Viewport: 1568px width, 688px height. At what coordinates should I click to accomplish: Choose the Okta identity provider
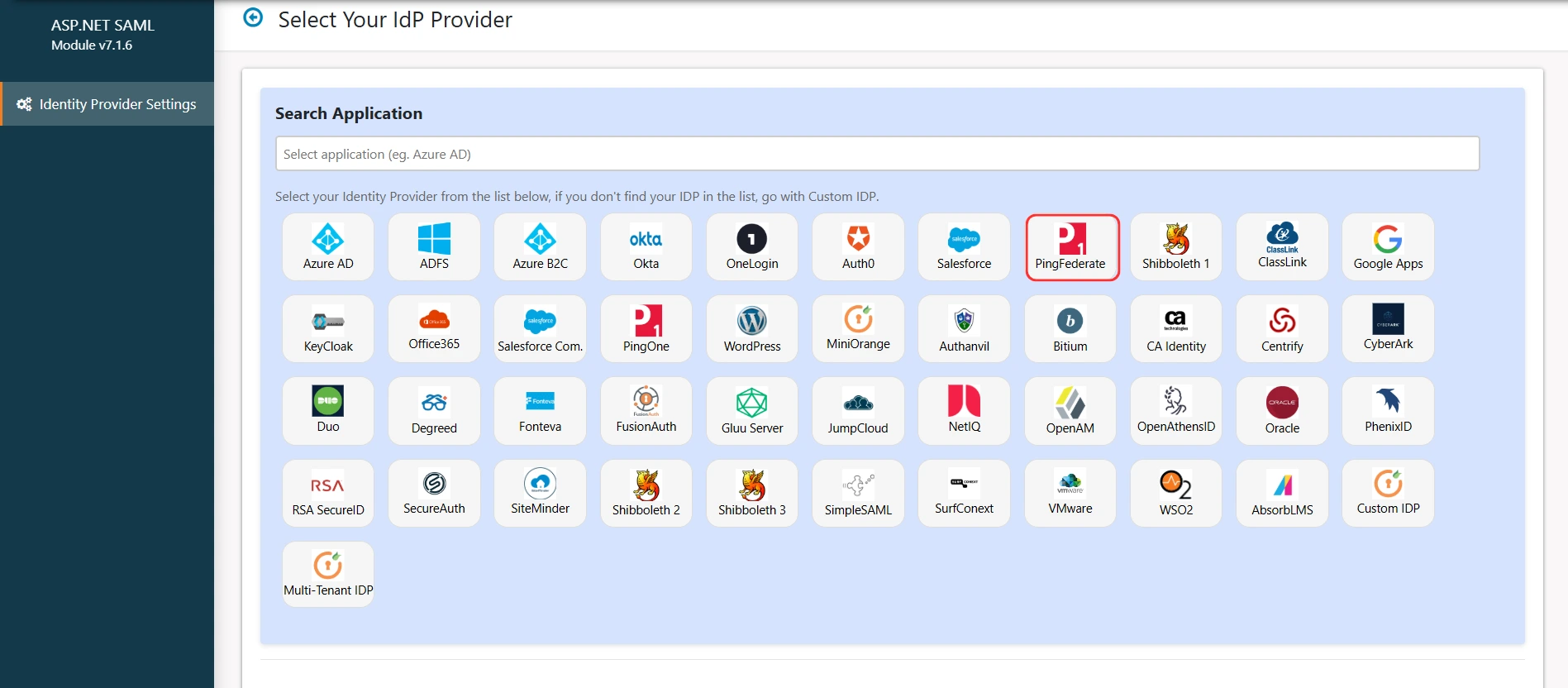[x=646, y=247]
